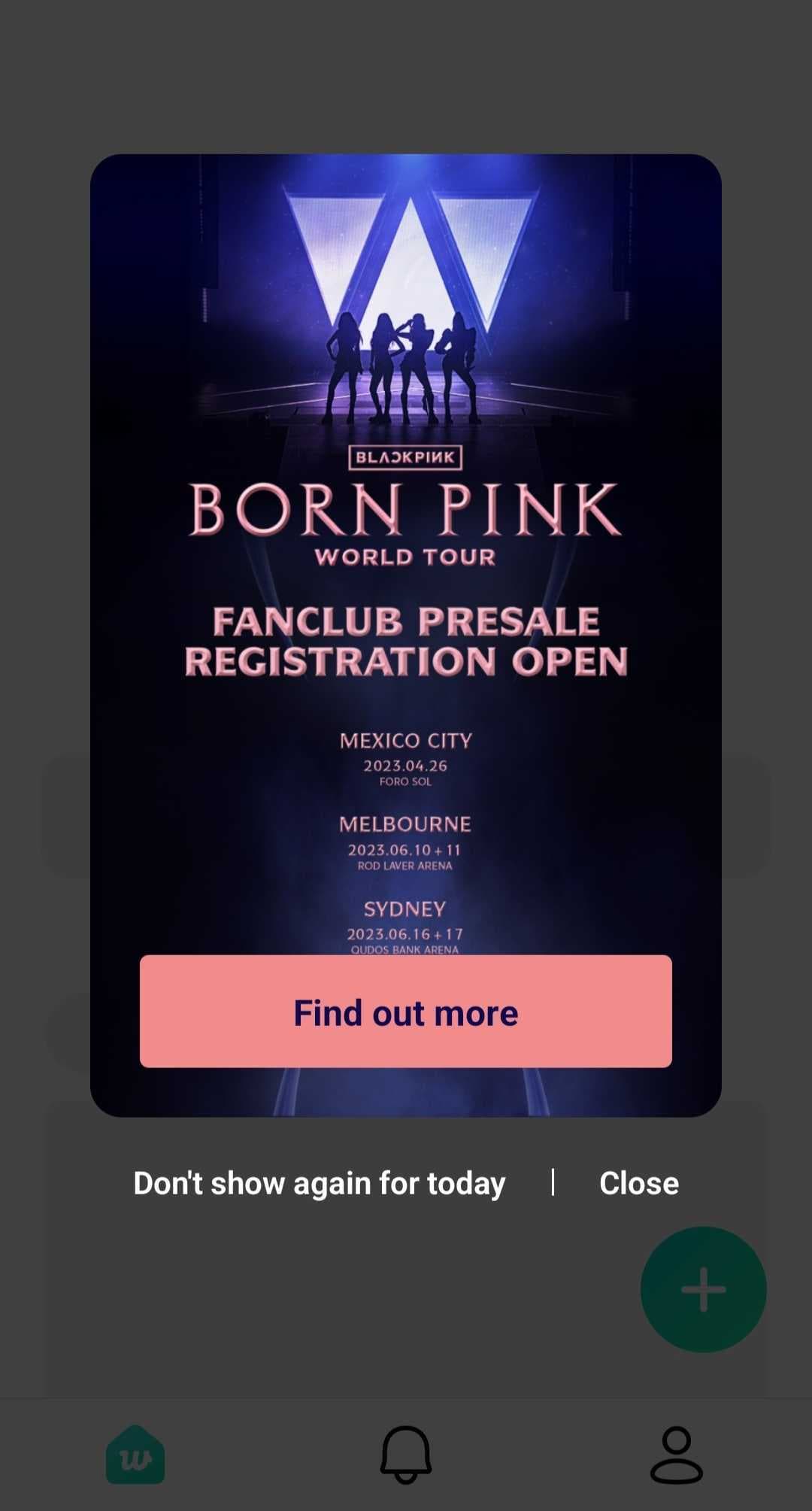This screenshot has width=812, height=1511.
Task: Tap the BLACKPINK logo badge
Action: (405, 457)
